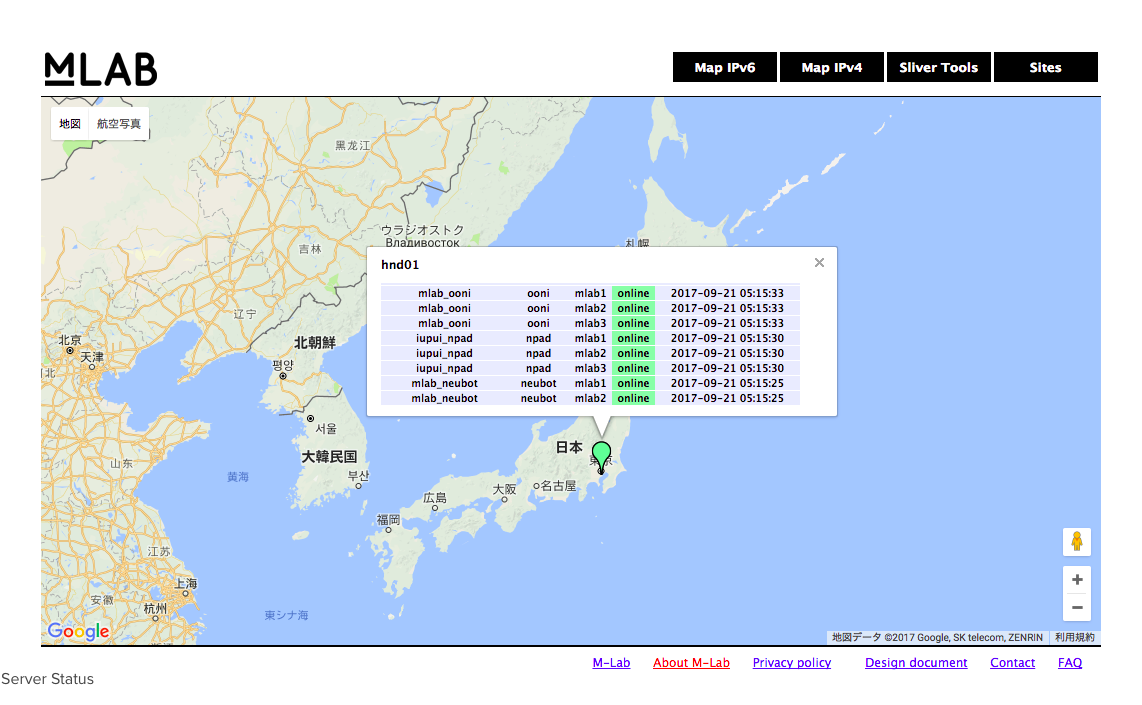Zoom out on the map
This screenshot has height=705, width=1142.
pos(1076,607)
